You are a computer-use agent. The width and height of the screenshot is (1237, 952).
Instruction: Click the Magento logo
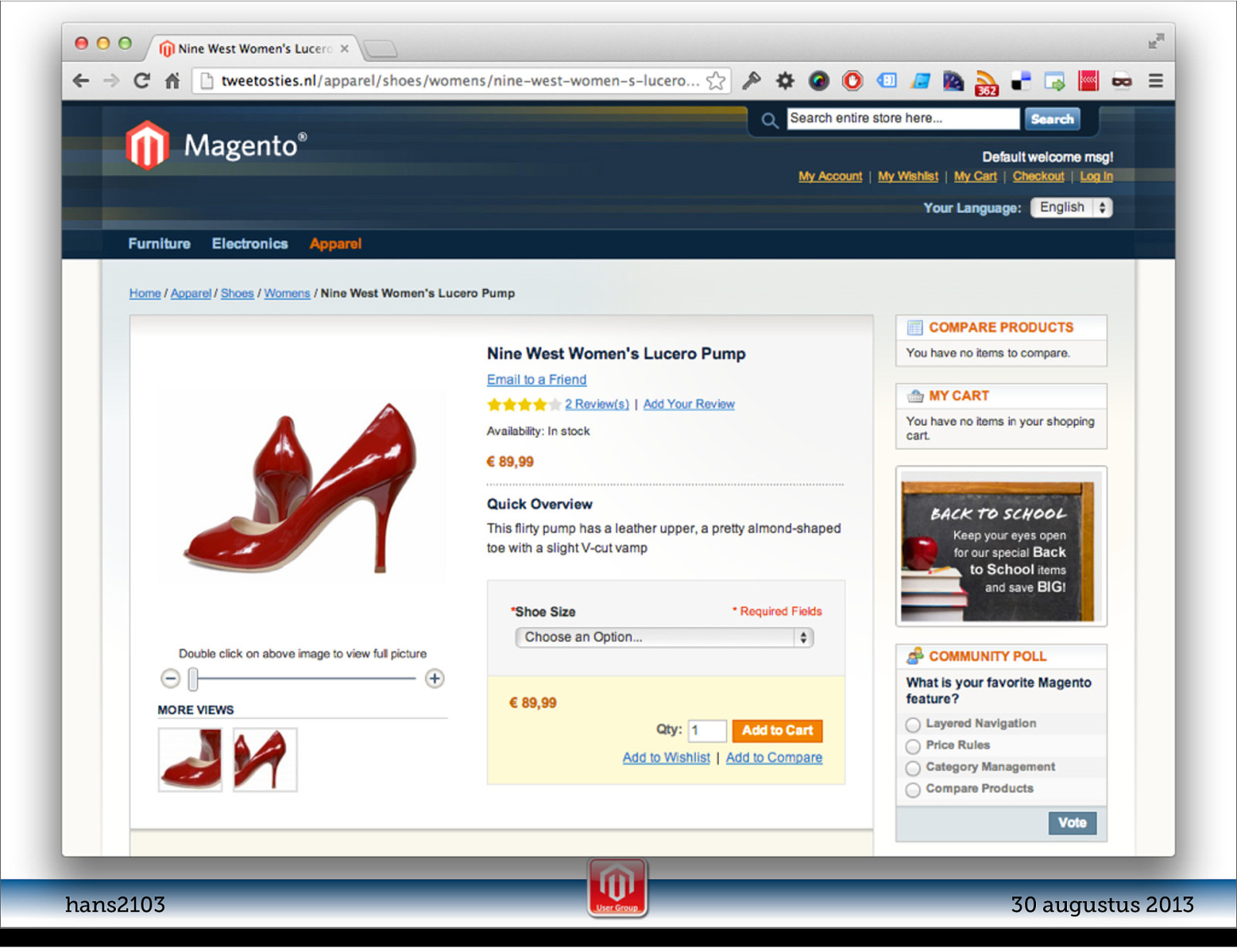[x=216, y=145]
